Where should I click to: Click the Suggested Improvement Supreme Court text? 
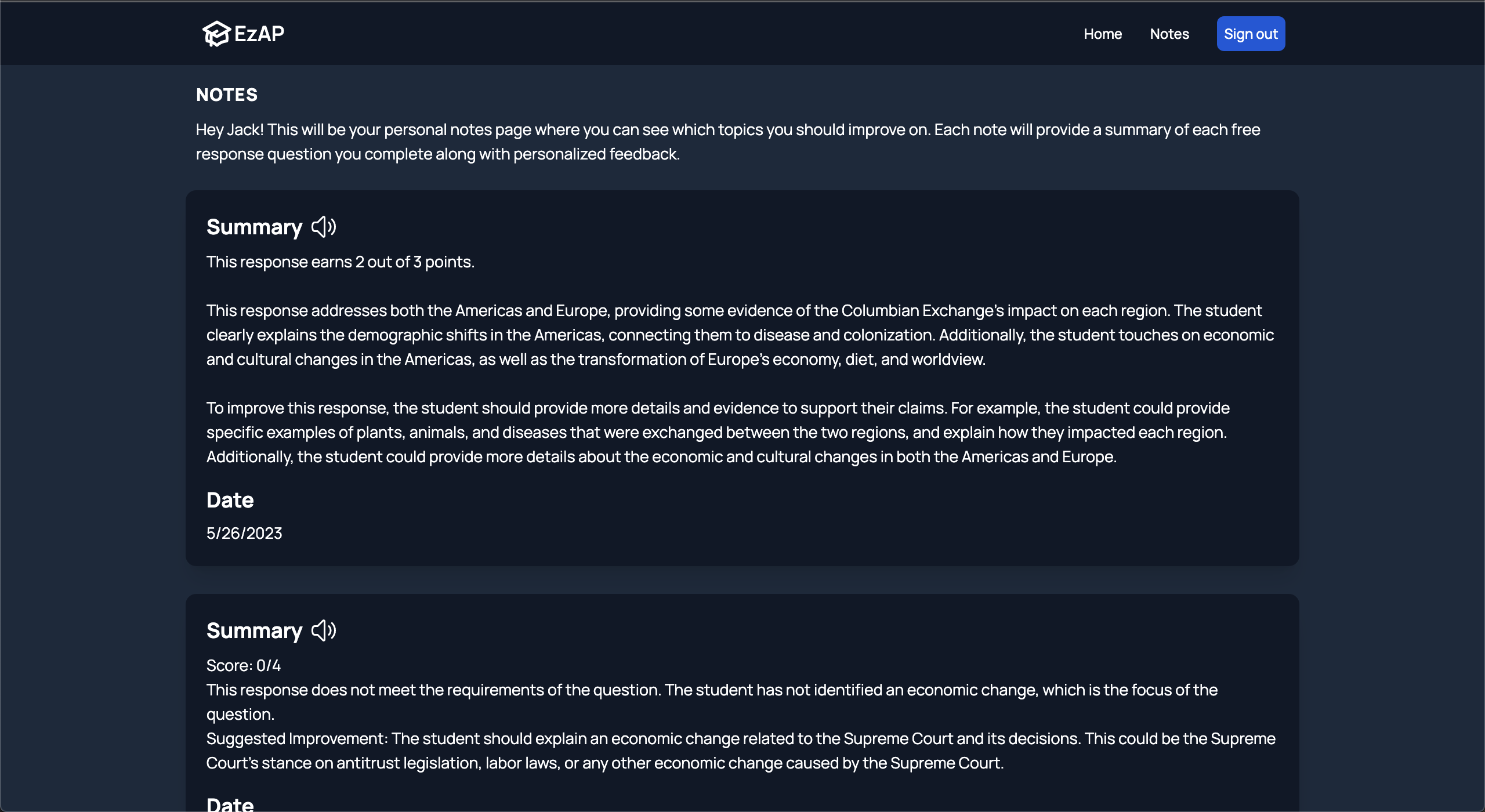coord(741,751)
